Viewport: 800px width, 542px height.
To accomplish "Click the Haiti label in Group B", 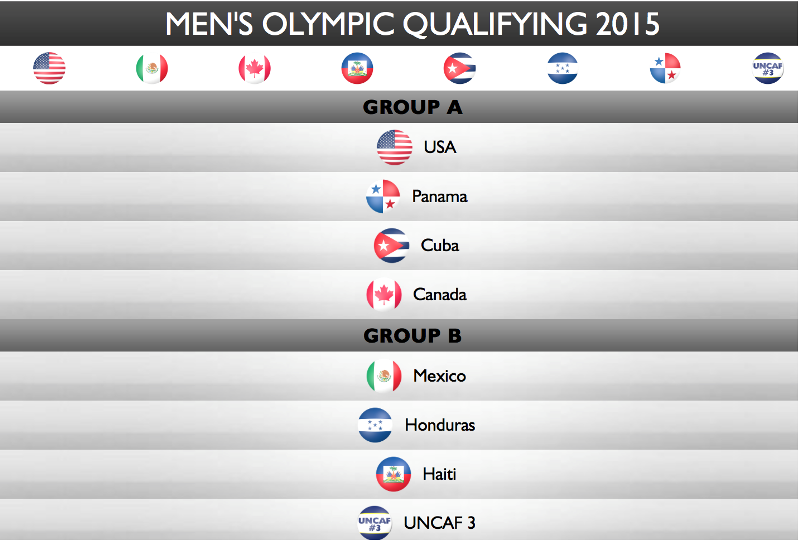I will (x=439, y=474).
